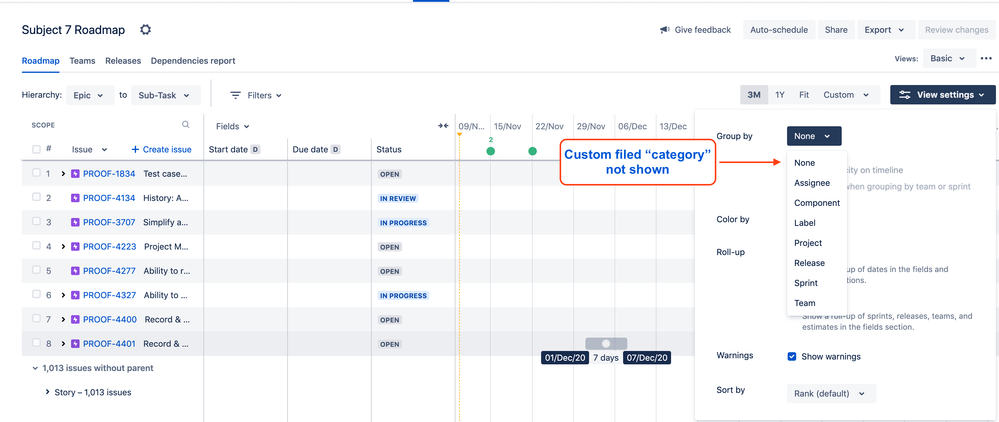Select the Fit timeframe button
This screenshot has width=999, height=422.
(x=804, y=95)
